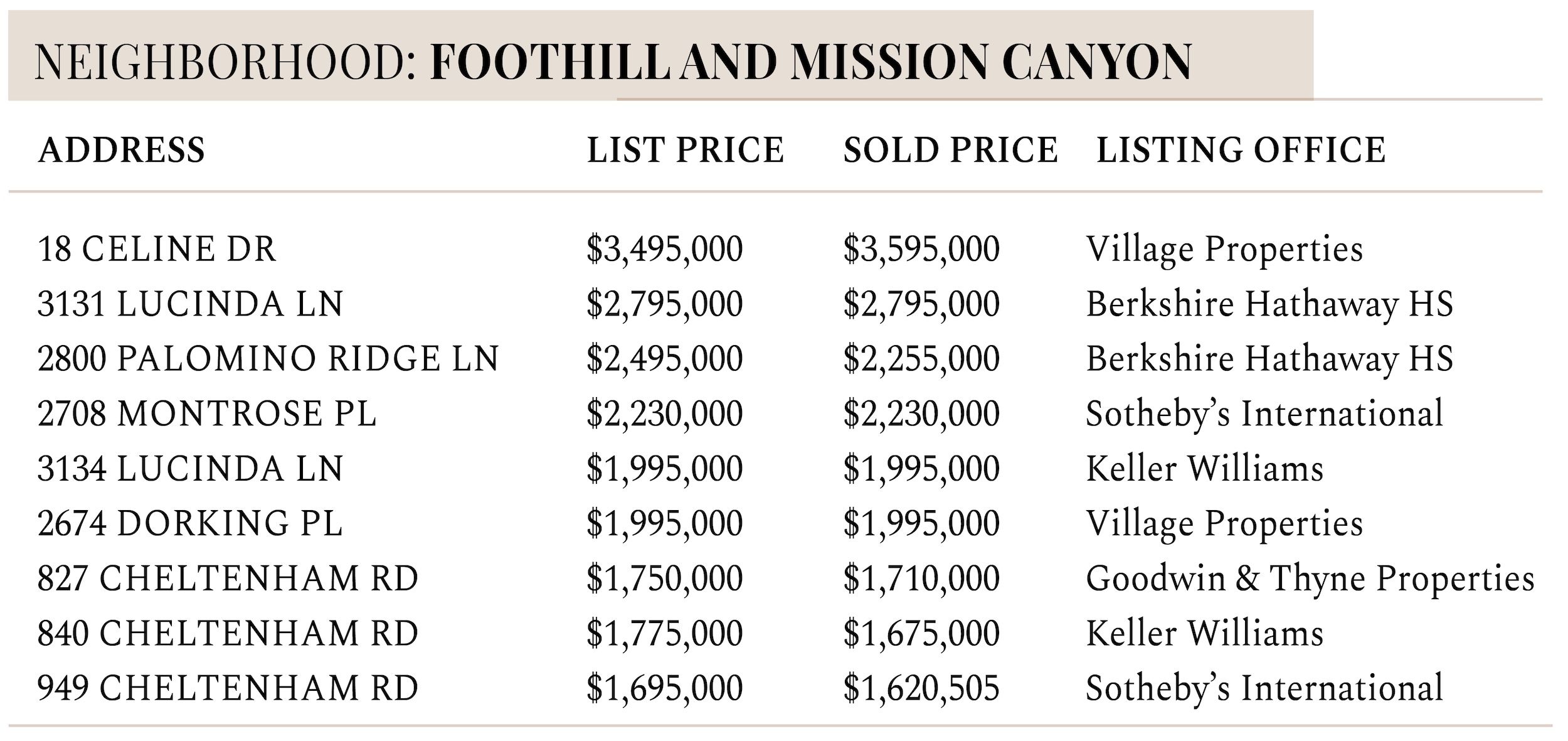
Task: Click the Listing Office column header
Action: 1241,150
